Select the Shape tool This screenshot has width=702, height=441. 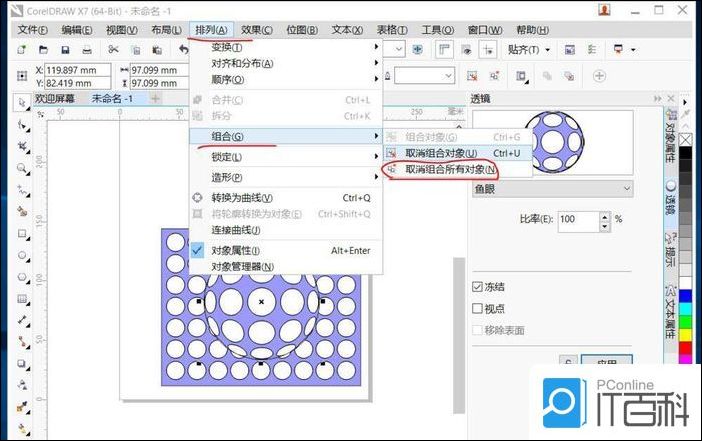(x=22, y=125)
